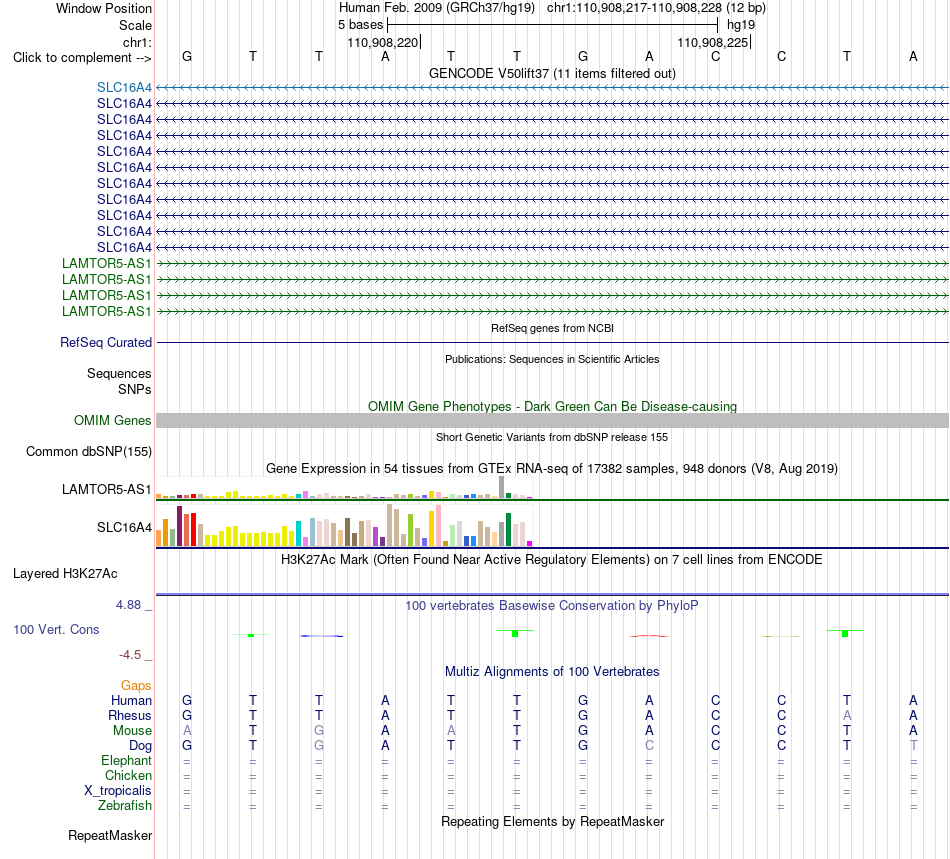The image size is (950, 859).
Task: Select the Elephant species row label
Action: [126, 760]
